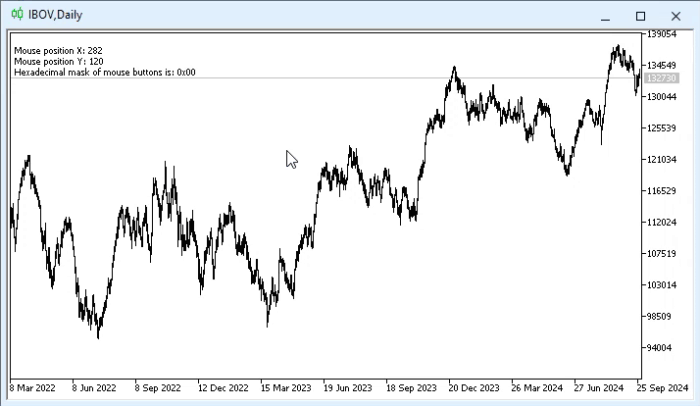Maximize the IBOV chart window
Screen dimensions: 700x406
[641, 17]
